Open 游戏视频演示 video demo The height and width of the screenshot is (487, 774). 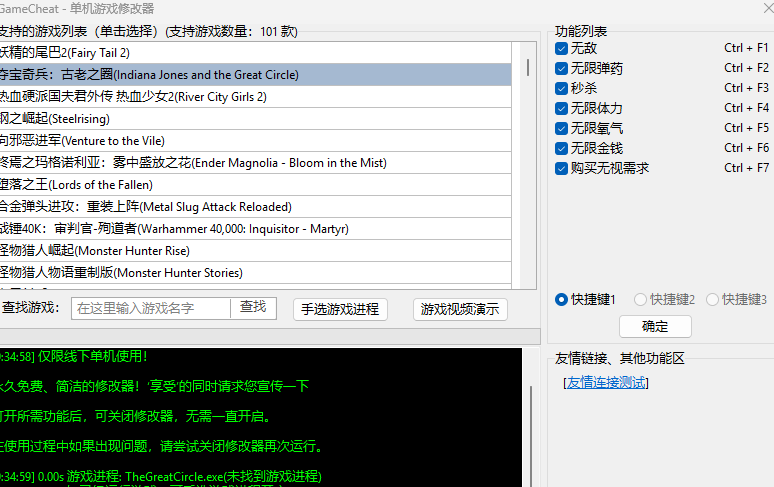460,309
